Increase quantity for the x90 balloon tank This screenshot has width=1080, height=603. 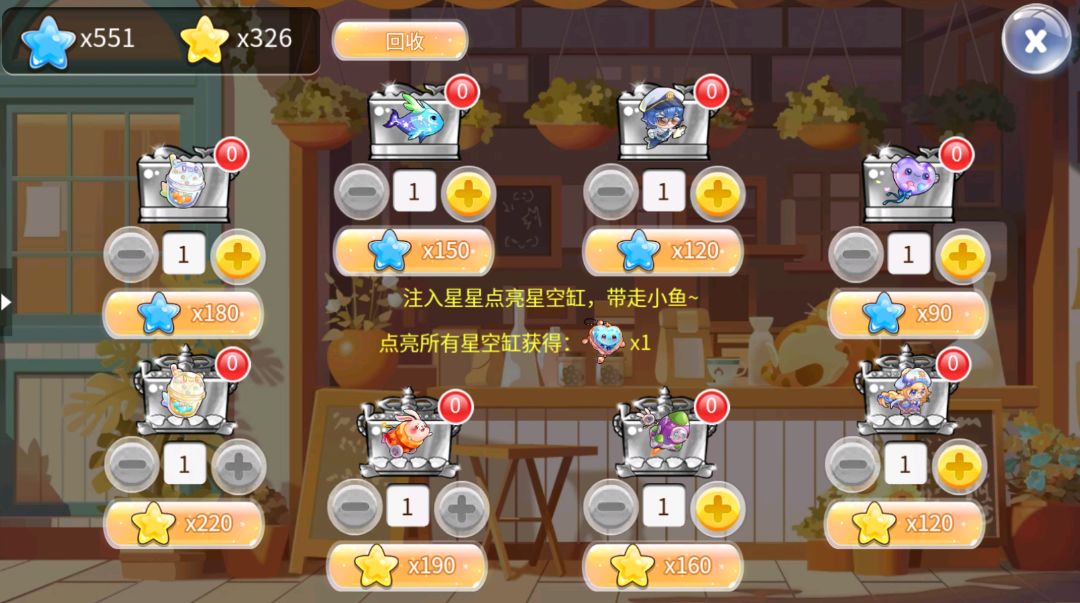tap(962, 256)
